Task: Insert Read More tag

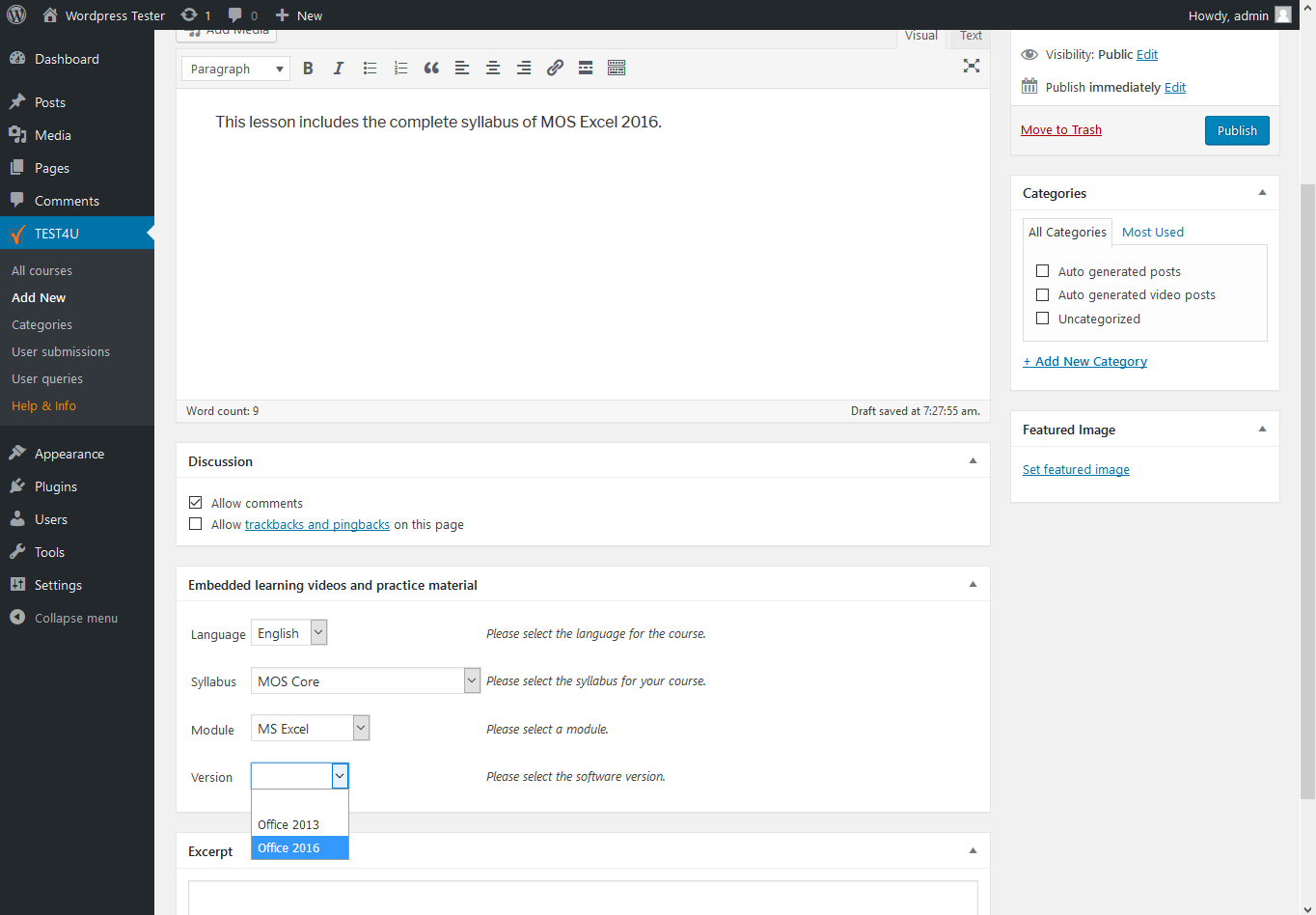Action: click(586, 69)
